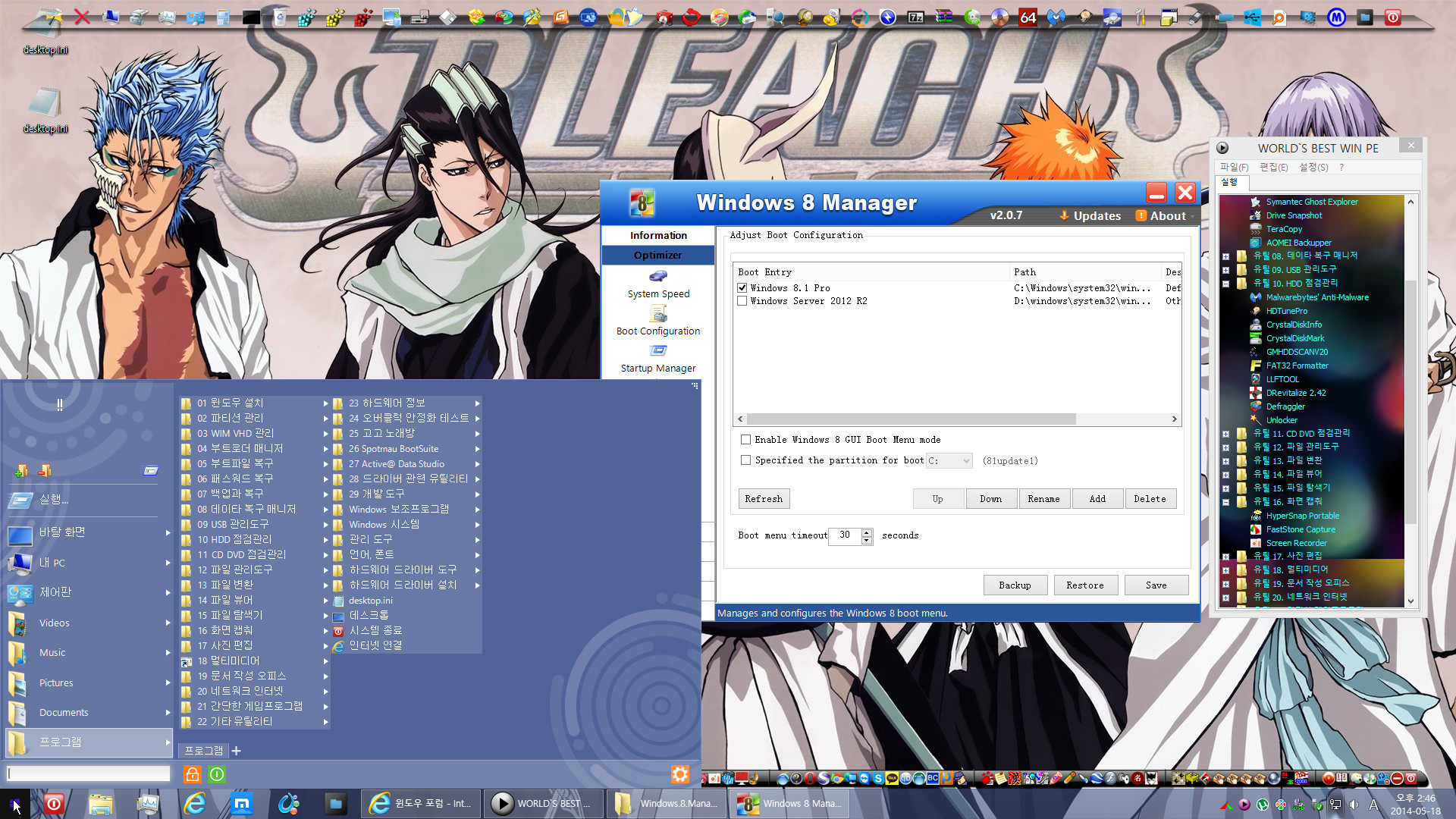This screenshot has height=819, width=1456.
Task: Add a new boot entry
Action: click(1097, 499)
